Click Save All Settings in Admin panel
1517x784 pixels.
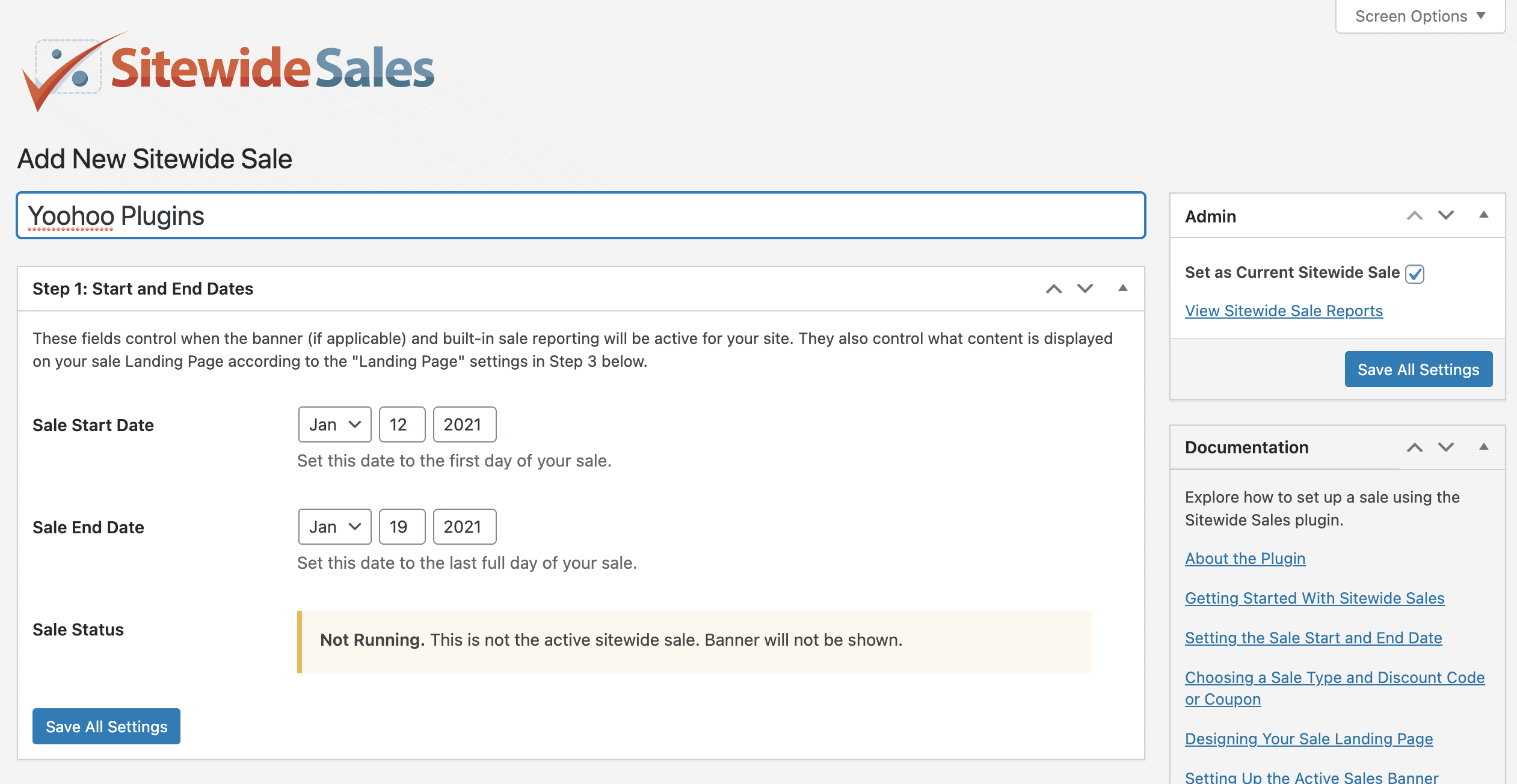[1418, 369]
